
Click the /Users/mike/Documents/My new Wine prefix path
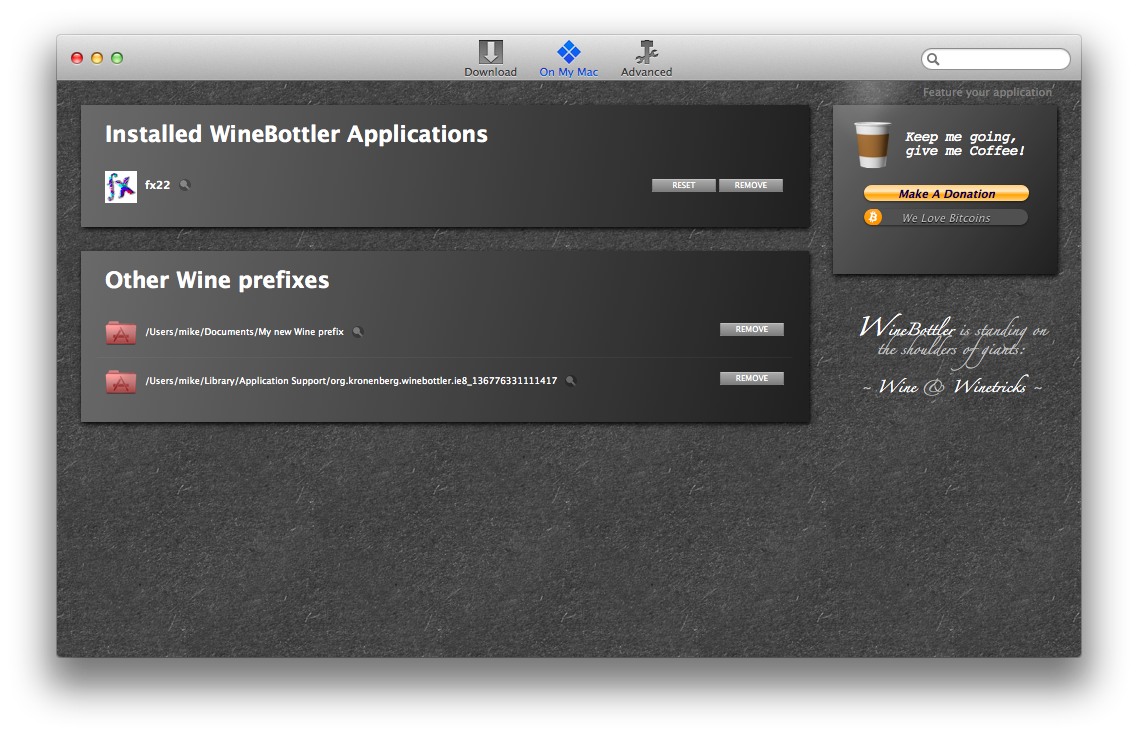coord(245,332)
